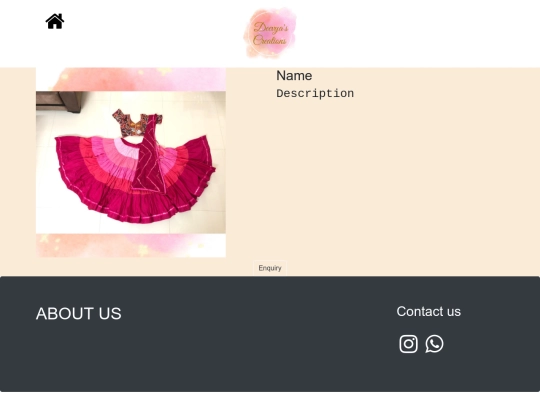Select the ABOUT US footer heading
This screenshot has width=540, height=405.
coord(79,314)
